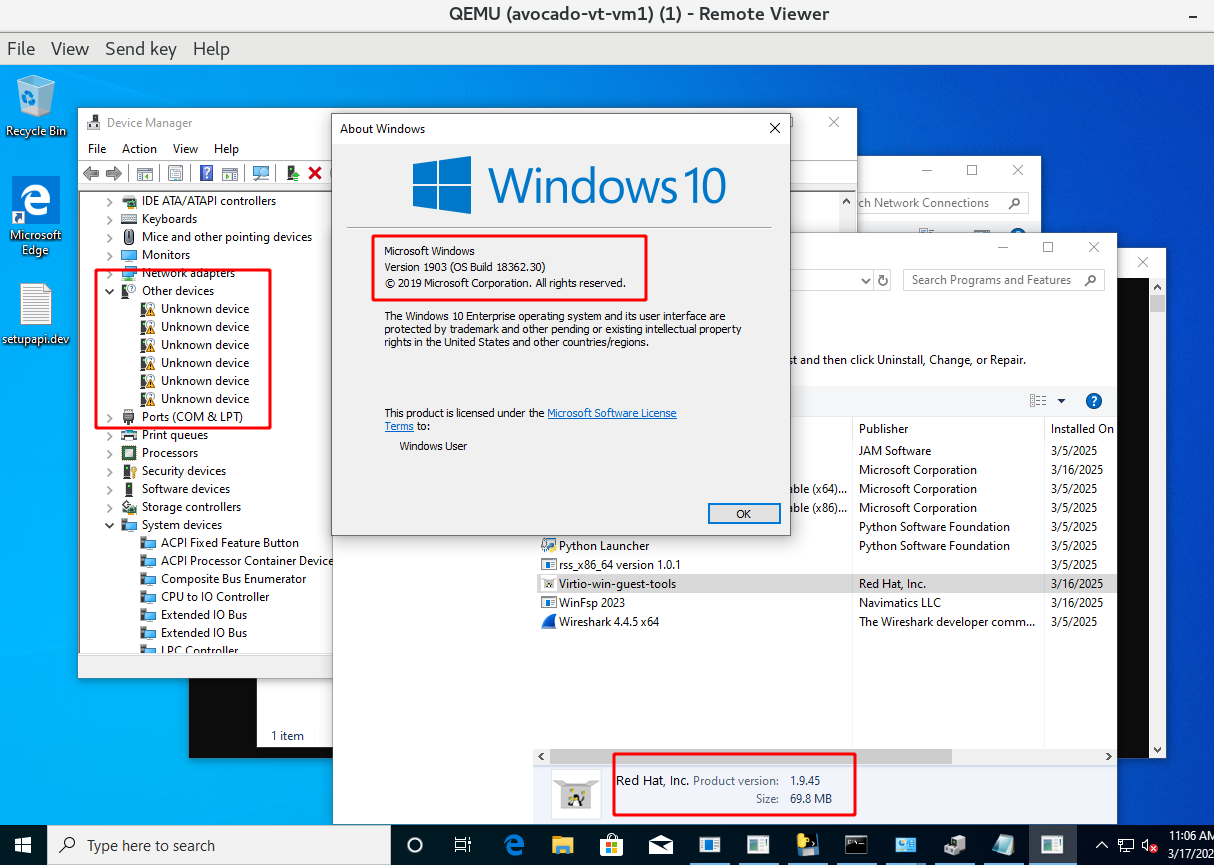Select ACPI Fixed Feature Button device

(229, 543)
